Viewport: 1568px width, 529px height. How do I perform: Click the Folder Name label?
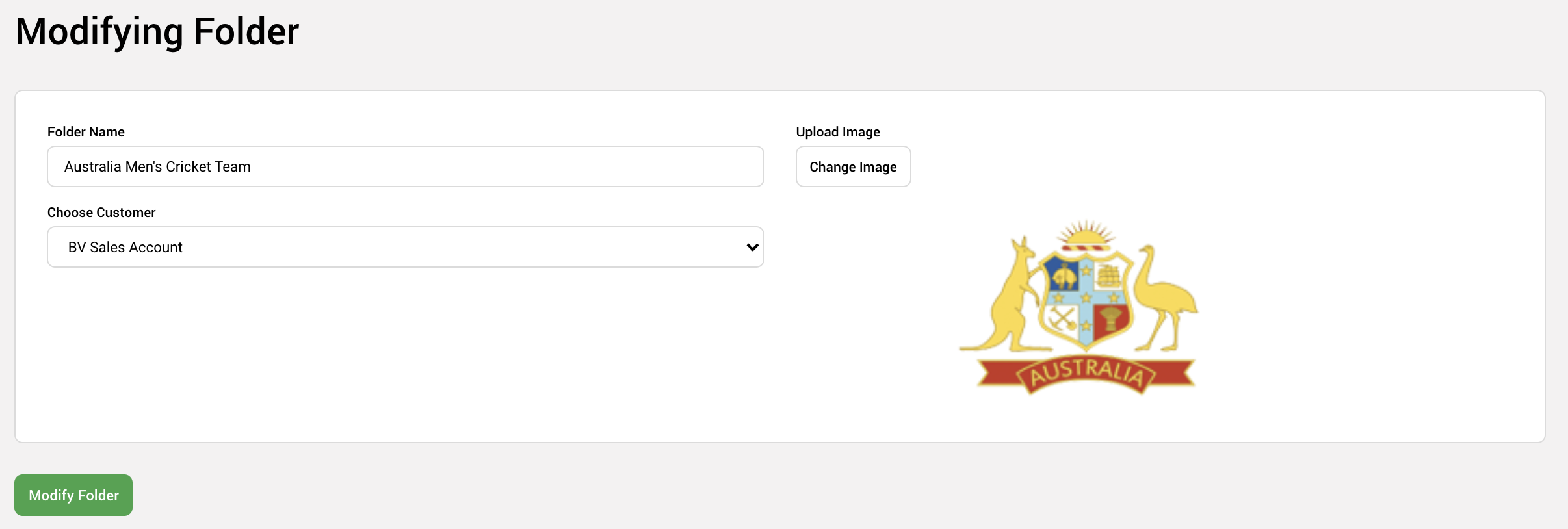86,132
